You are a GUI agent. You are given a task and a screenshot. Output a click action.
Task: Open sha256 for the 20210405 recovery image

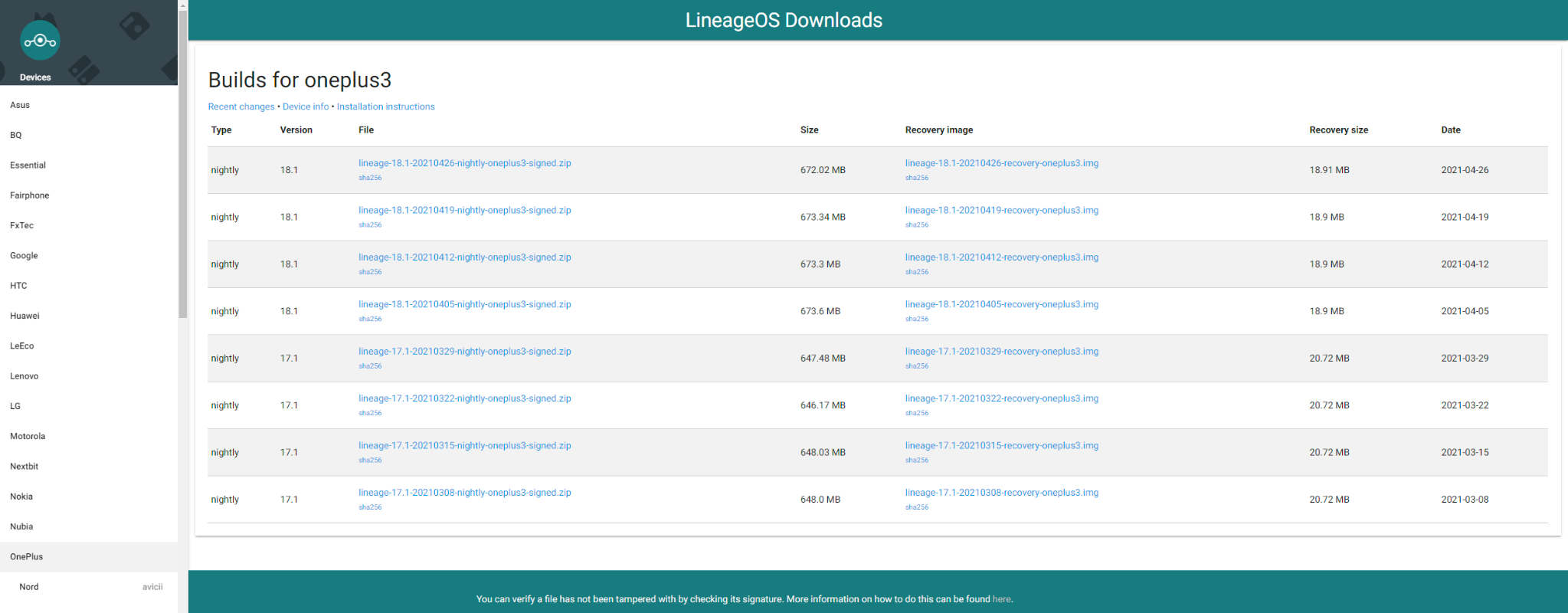[x=917, y=319]
